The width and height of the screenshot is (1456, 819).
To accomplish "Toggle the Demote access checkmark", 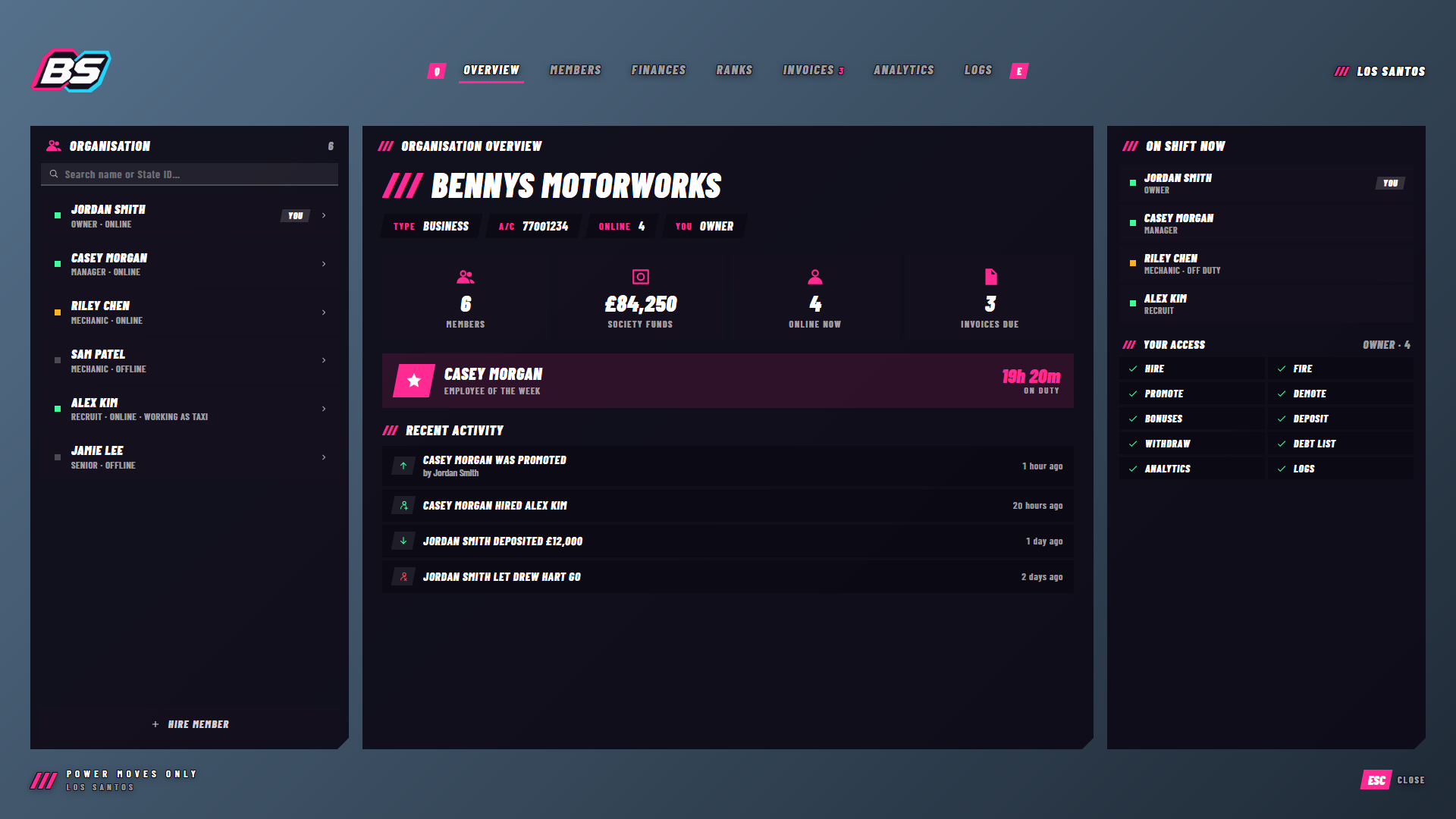I will click(x=1282, y=394).
